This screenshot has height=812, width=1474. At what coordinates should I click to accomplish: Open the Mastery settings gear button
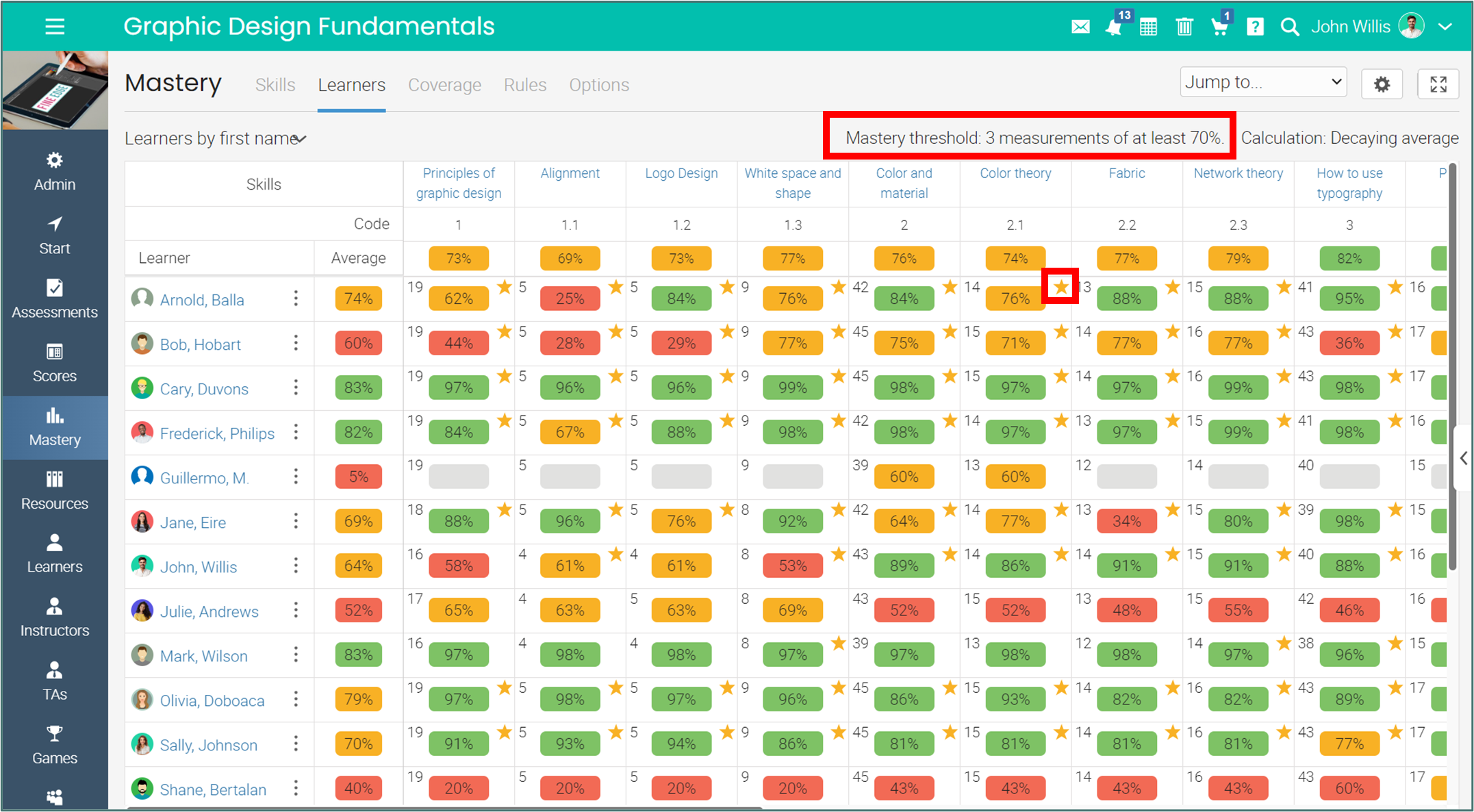pyautogui.click(x=1382, y=84)
